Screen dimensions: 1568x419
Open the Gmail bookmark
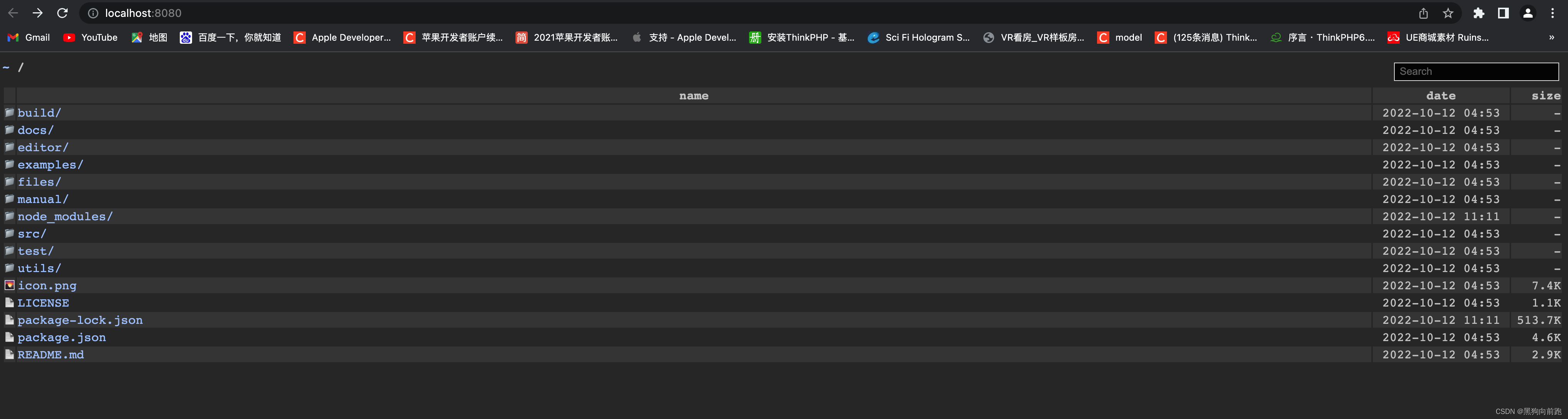(28, 37)
